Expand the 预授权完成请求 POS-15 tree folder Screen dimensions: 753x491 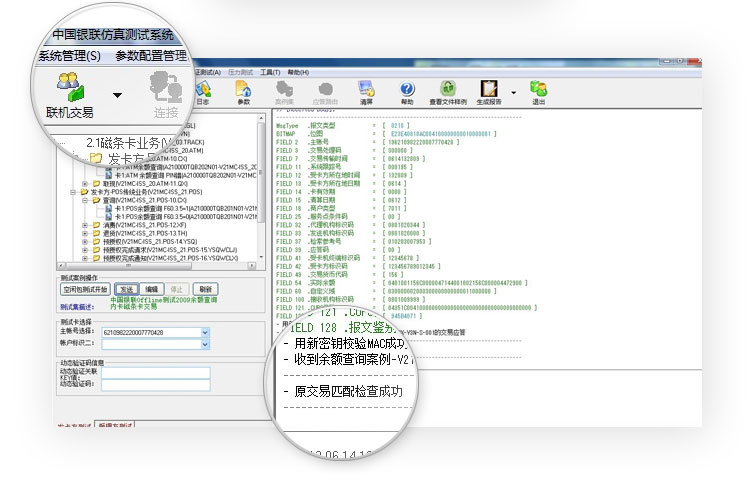click(85, 250)
